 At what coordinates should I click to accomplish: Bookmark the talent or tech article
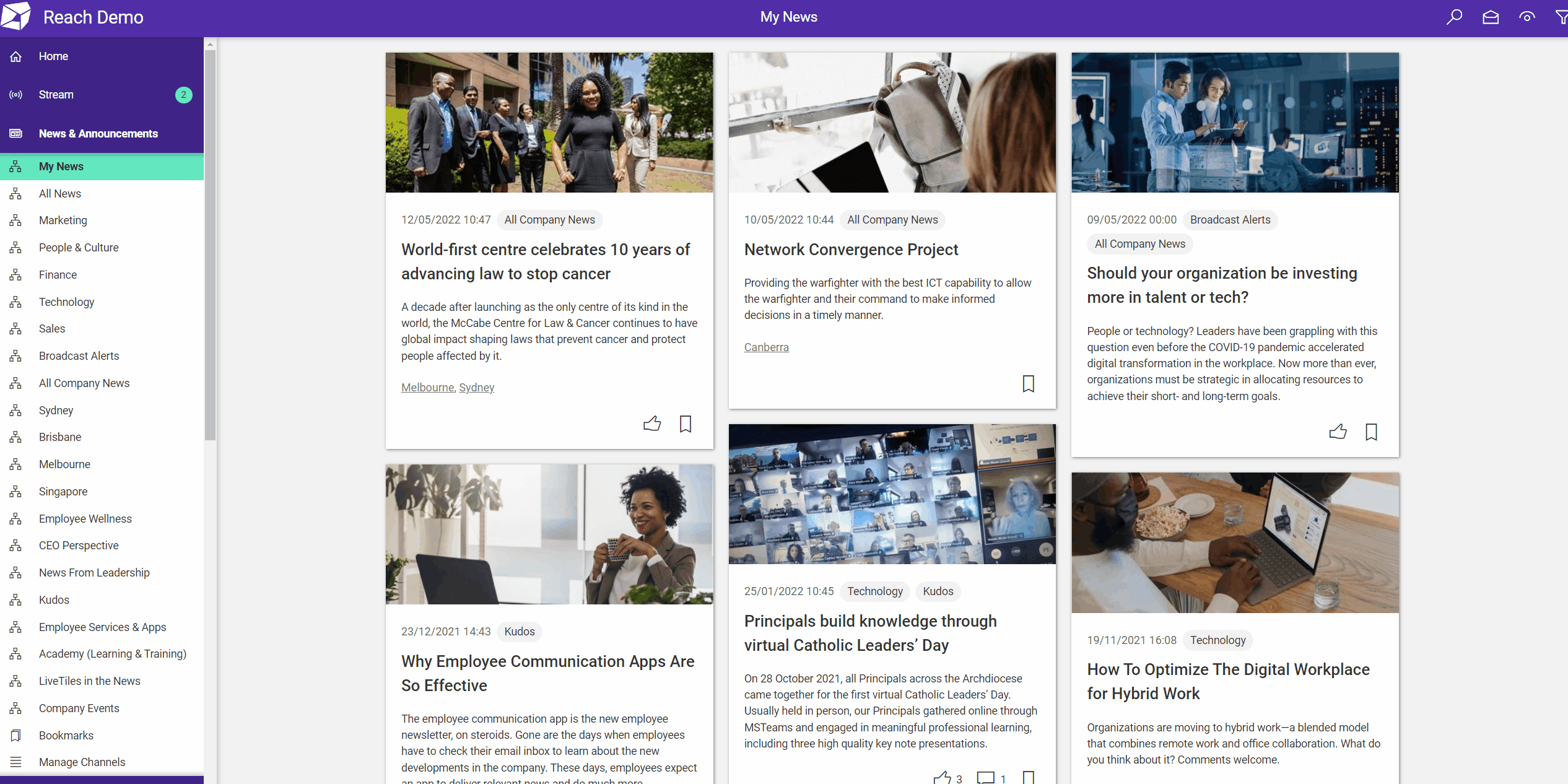tap(1372, 432)
